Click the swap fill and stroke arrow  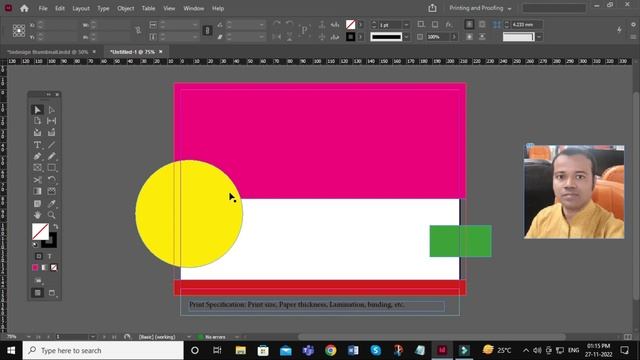click(56, 227)
